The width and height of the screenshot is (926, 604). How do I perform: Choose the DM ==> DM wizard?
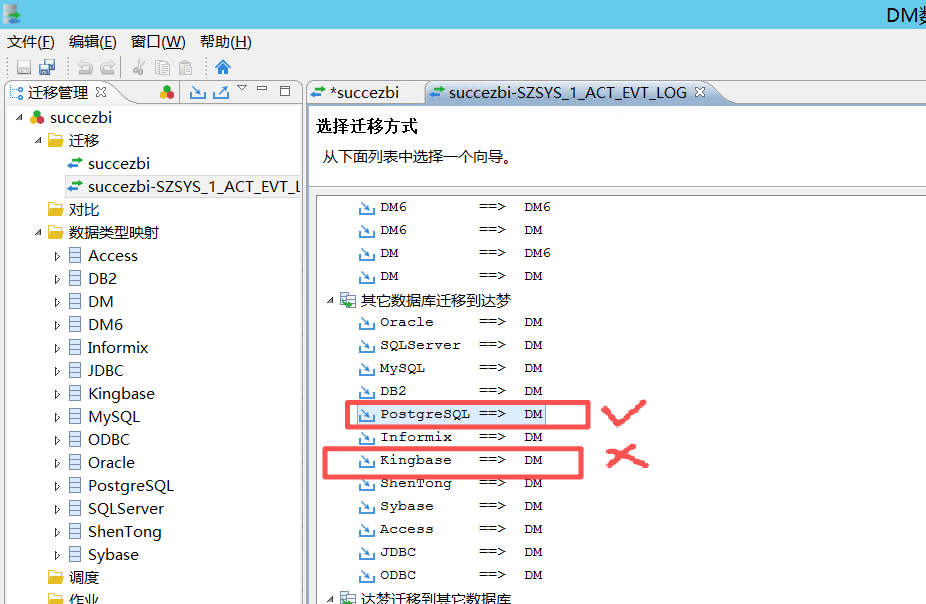451,276
